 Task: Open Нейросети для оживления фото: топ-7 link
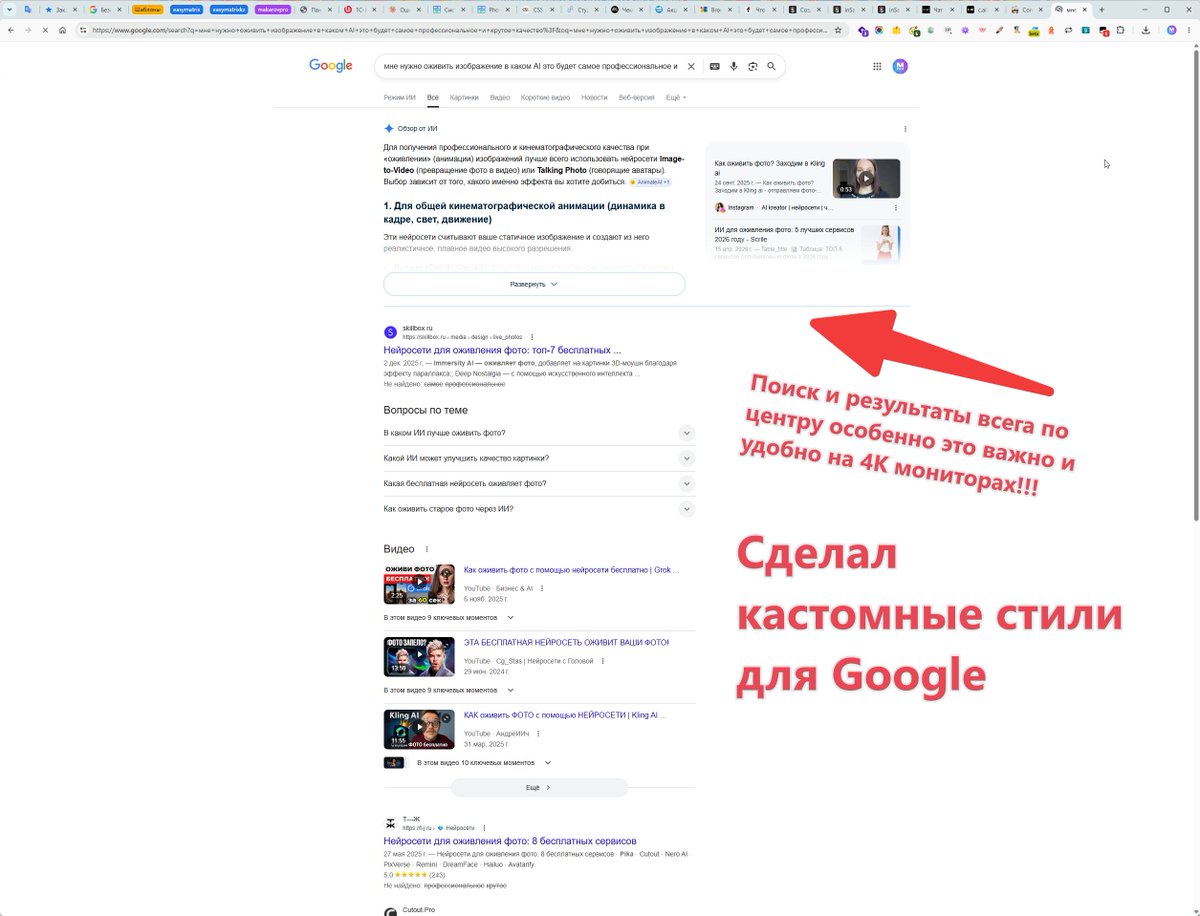pos(502,350)
